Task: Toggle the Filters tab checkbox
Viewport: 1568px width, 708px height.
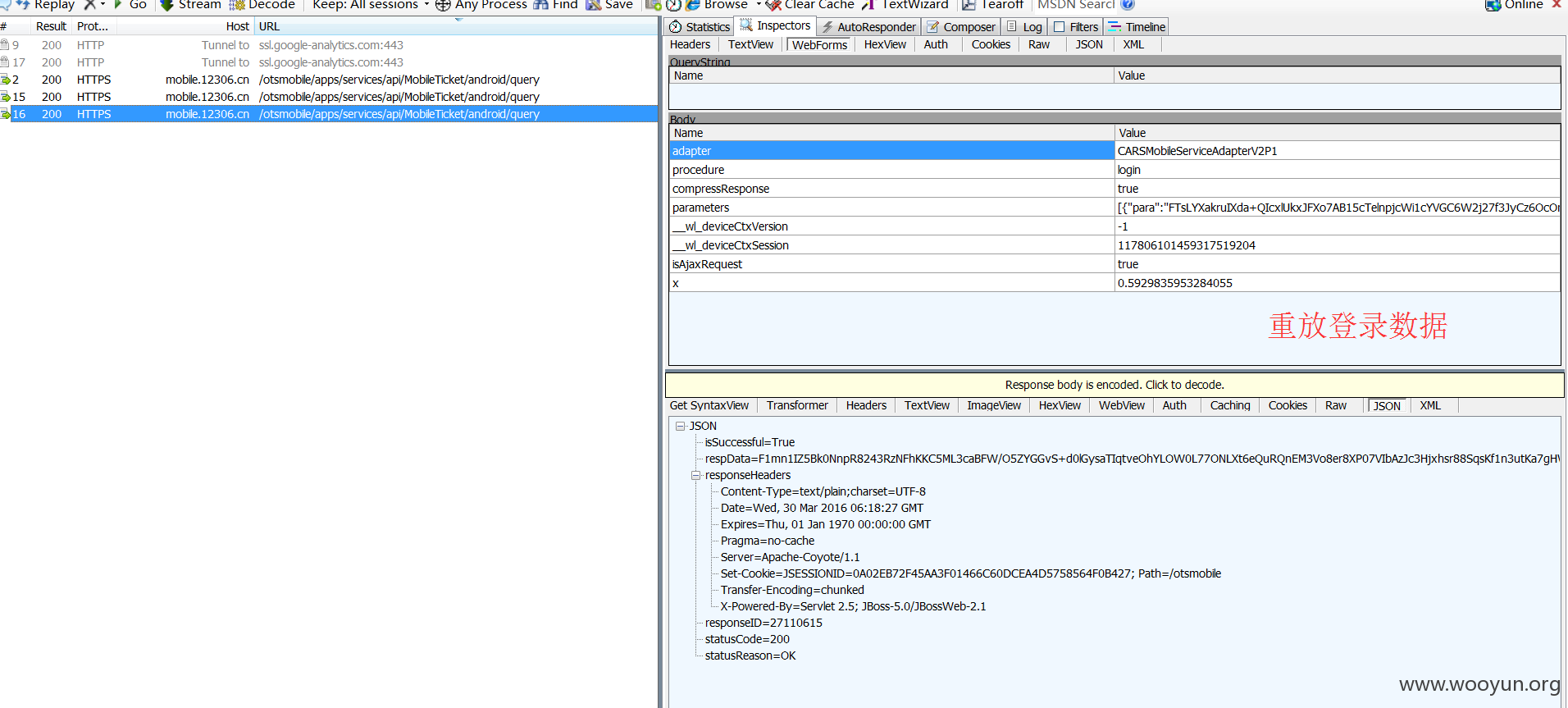Action: pyautogui.click(x=1060, y=27)
